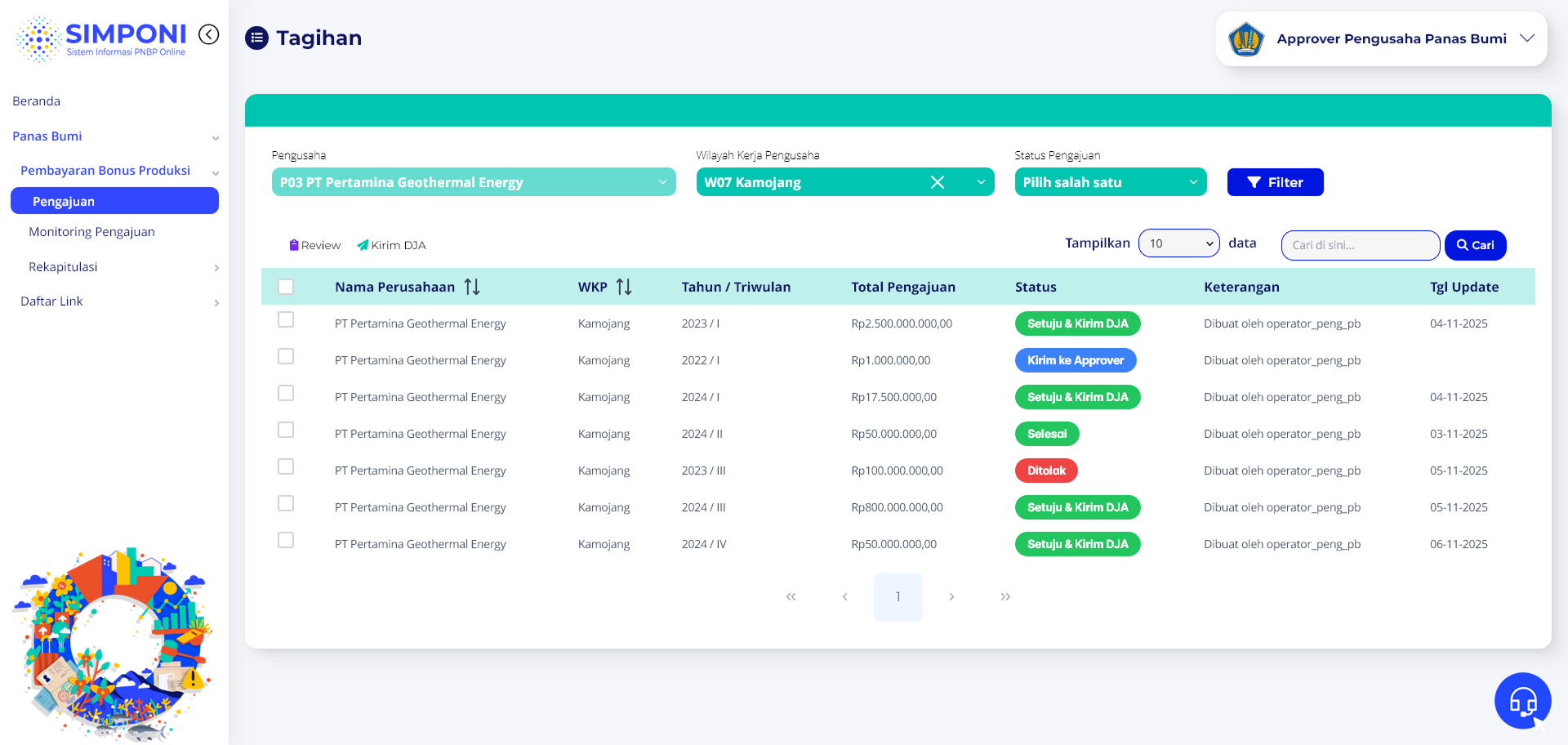Click the SIMPONI logo

[x=101, y=38]
